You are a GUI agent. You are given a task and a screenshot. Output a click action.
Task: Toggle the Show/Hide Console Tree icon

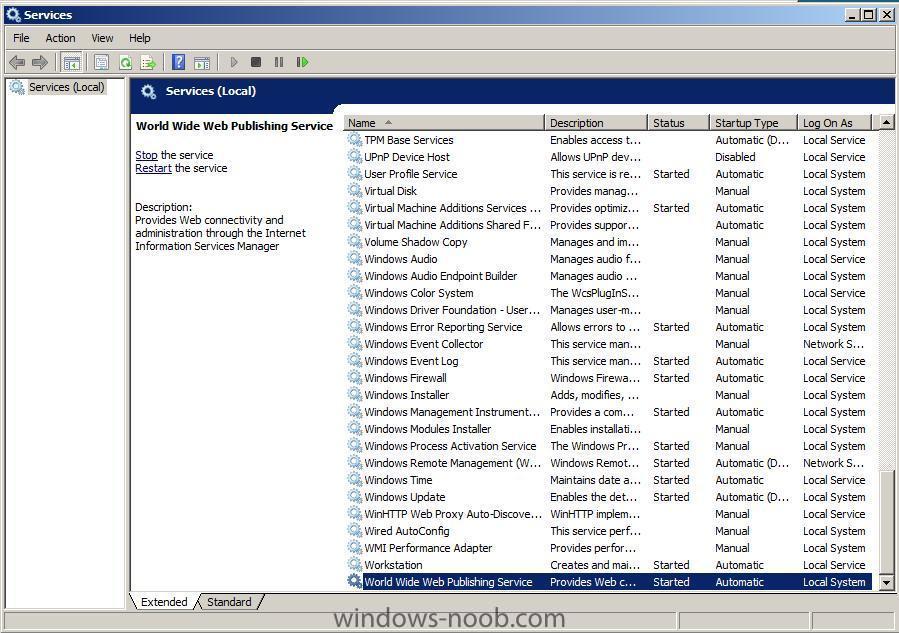pyautogui.click(x=72, y=62)
